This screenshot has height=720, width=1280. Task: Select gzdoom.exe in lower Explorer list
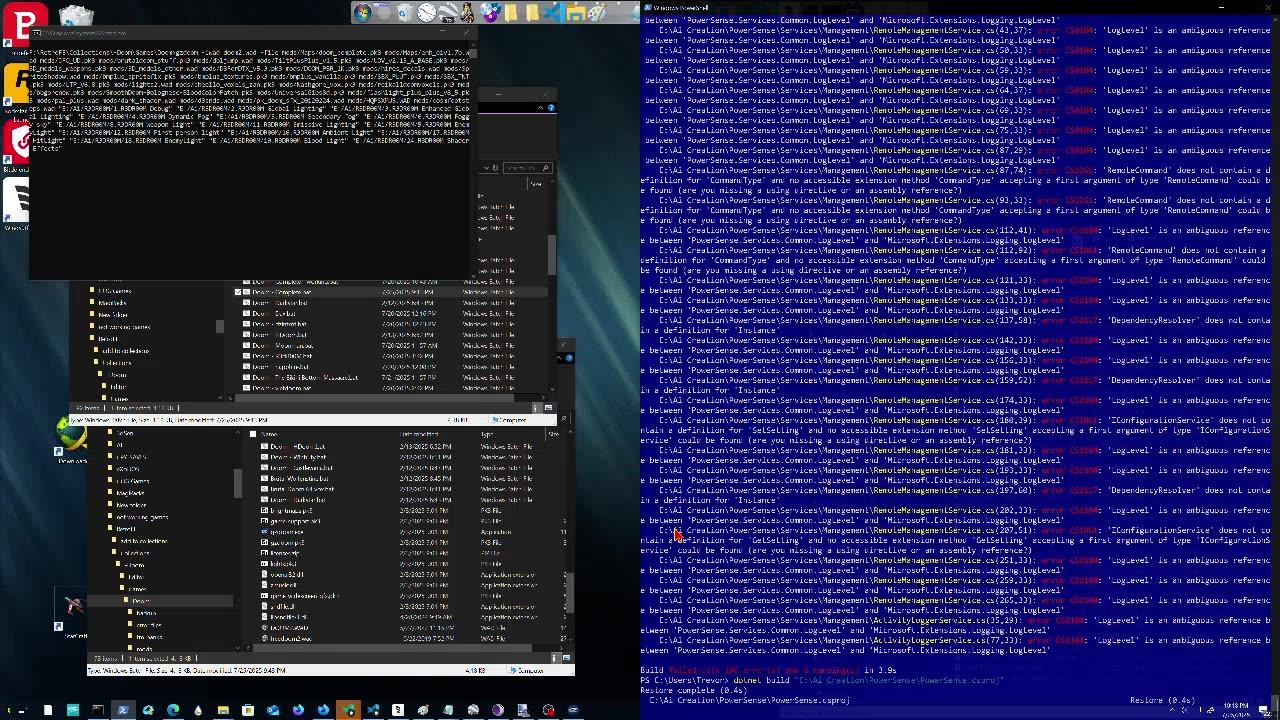[287, 532]
